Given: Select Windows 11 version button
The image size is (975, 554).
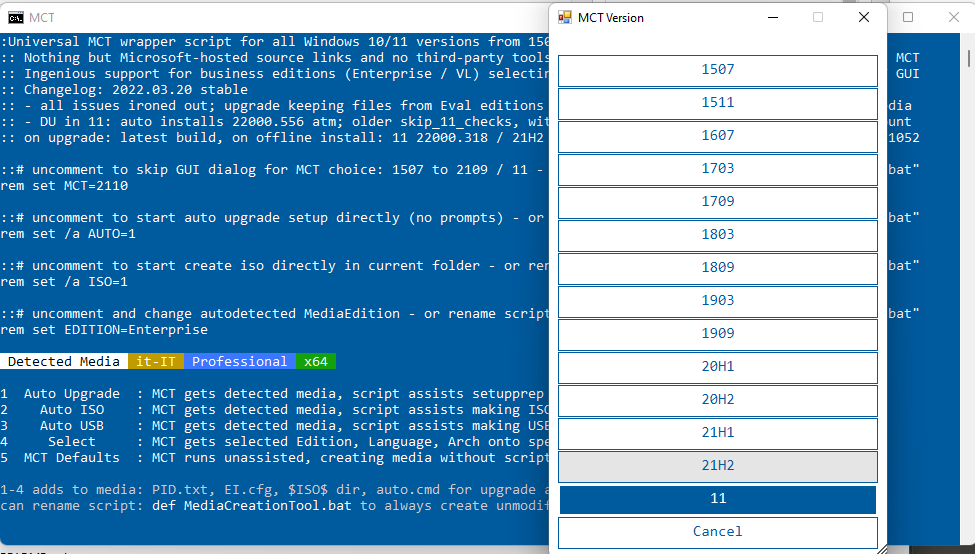Looking at the screenshot, I should 718,499.
